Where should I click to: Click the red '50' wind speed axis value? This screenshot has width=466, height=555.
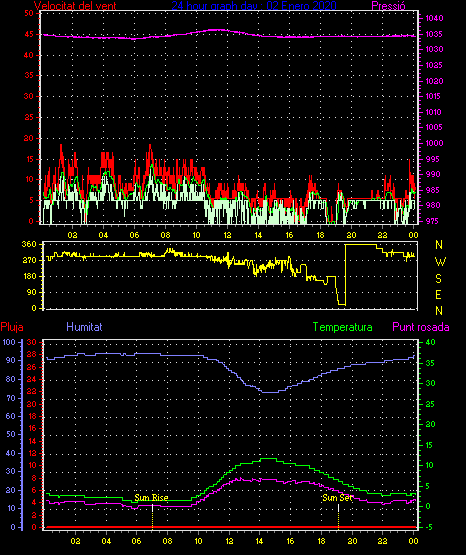click(x=29, y=13)
